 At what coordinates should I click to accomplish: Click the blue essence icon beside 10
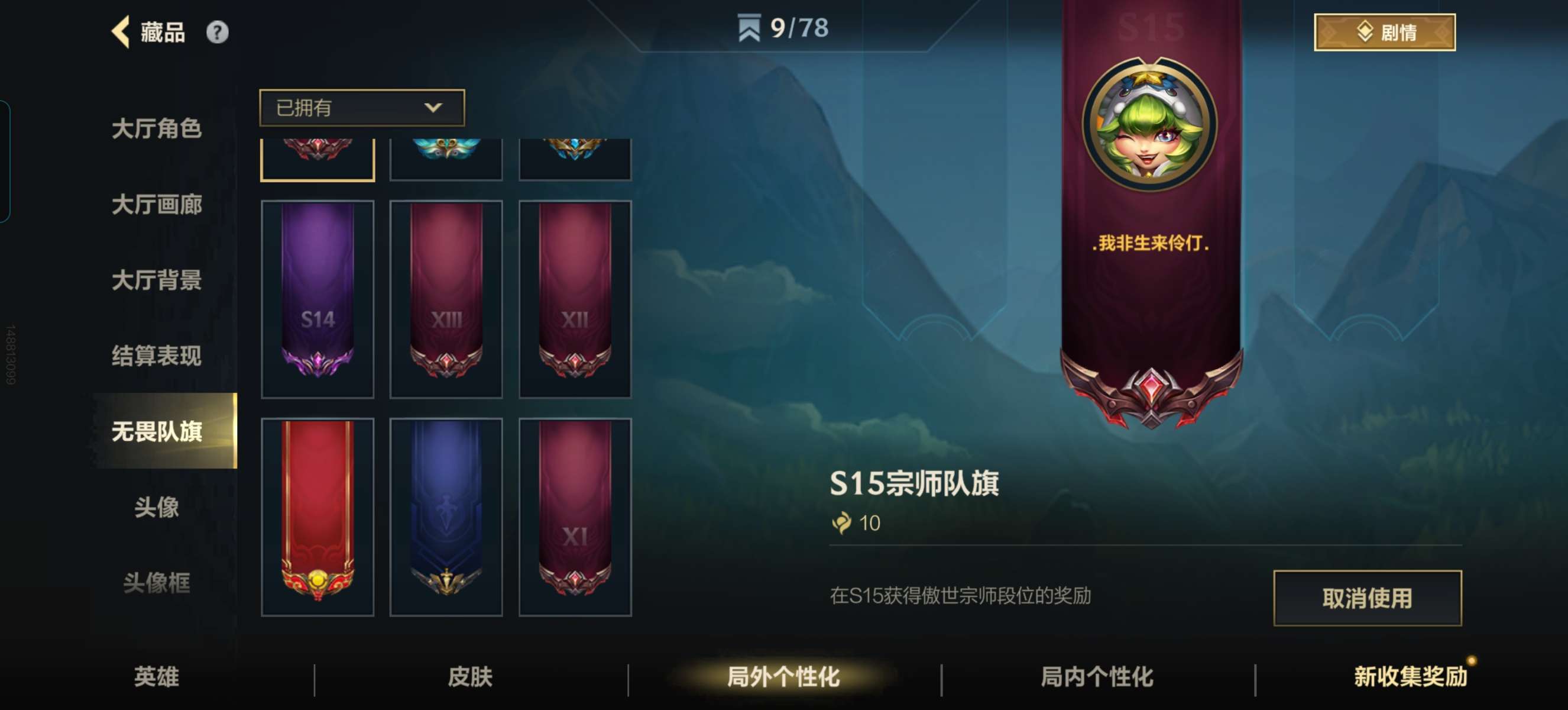coord(842,522)
